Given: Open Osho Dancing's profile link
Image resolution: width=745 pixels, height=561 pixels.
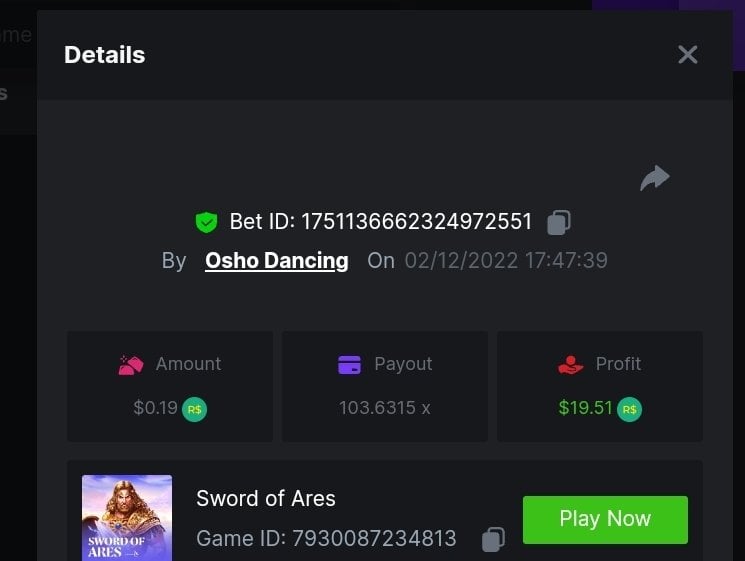Looking at the screenshot, I should point(277,261).
